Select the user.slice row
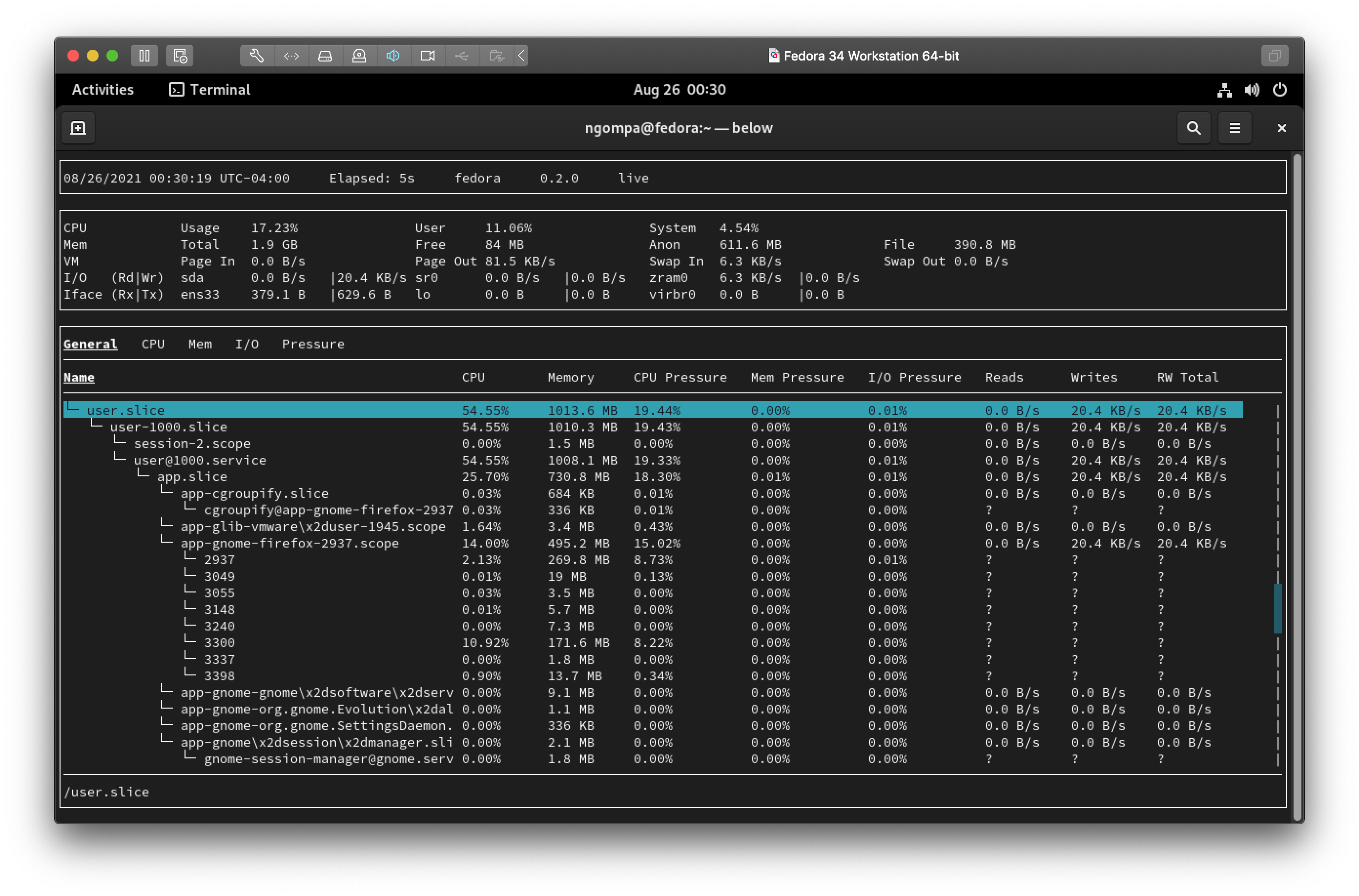 click(x=653, y=410)
